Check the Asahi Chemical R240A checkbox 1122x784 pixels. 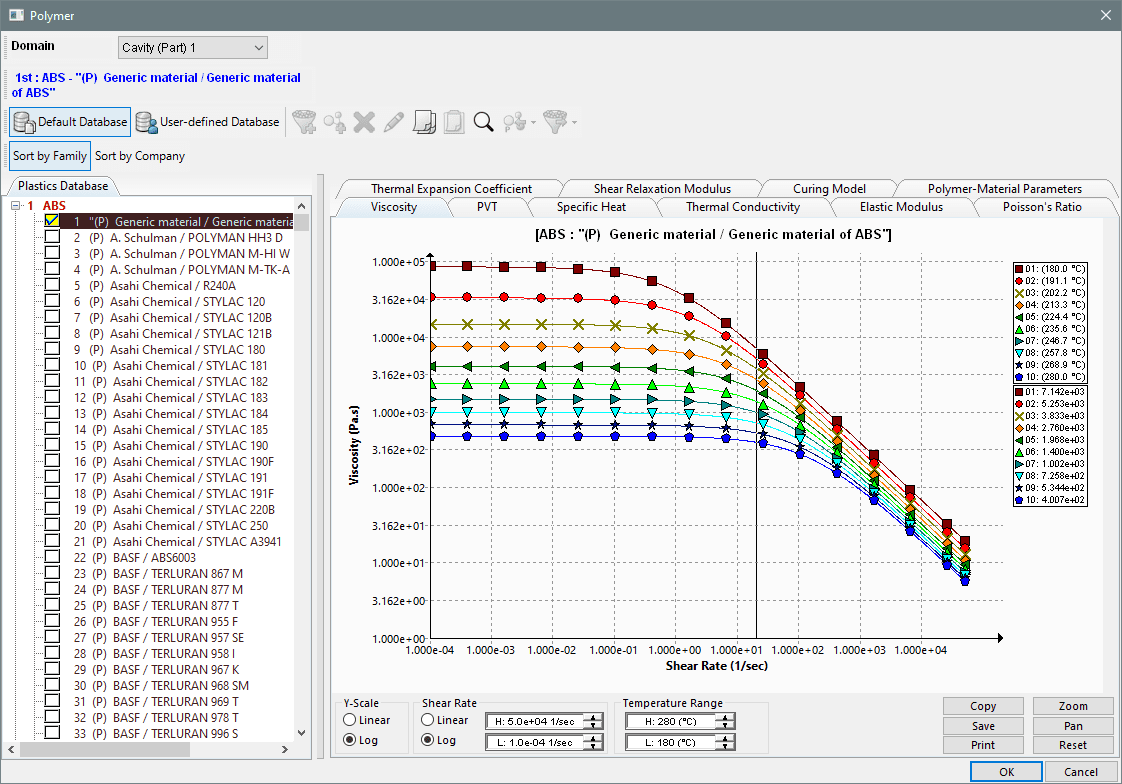pos(52,285)
